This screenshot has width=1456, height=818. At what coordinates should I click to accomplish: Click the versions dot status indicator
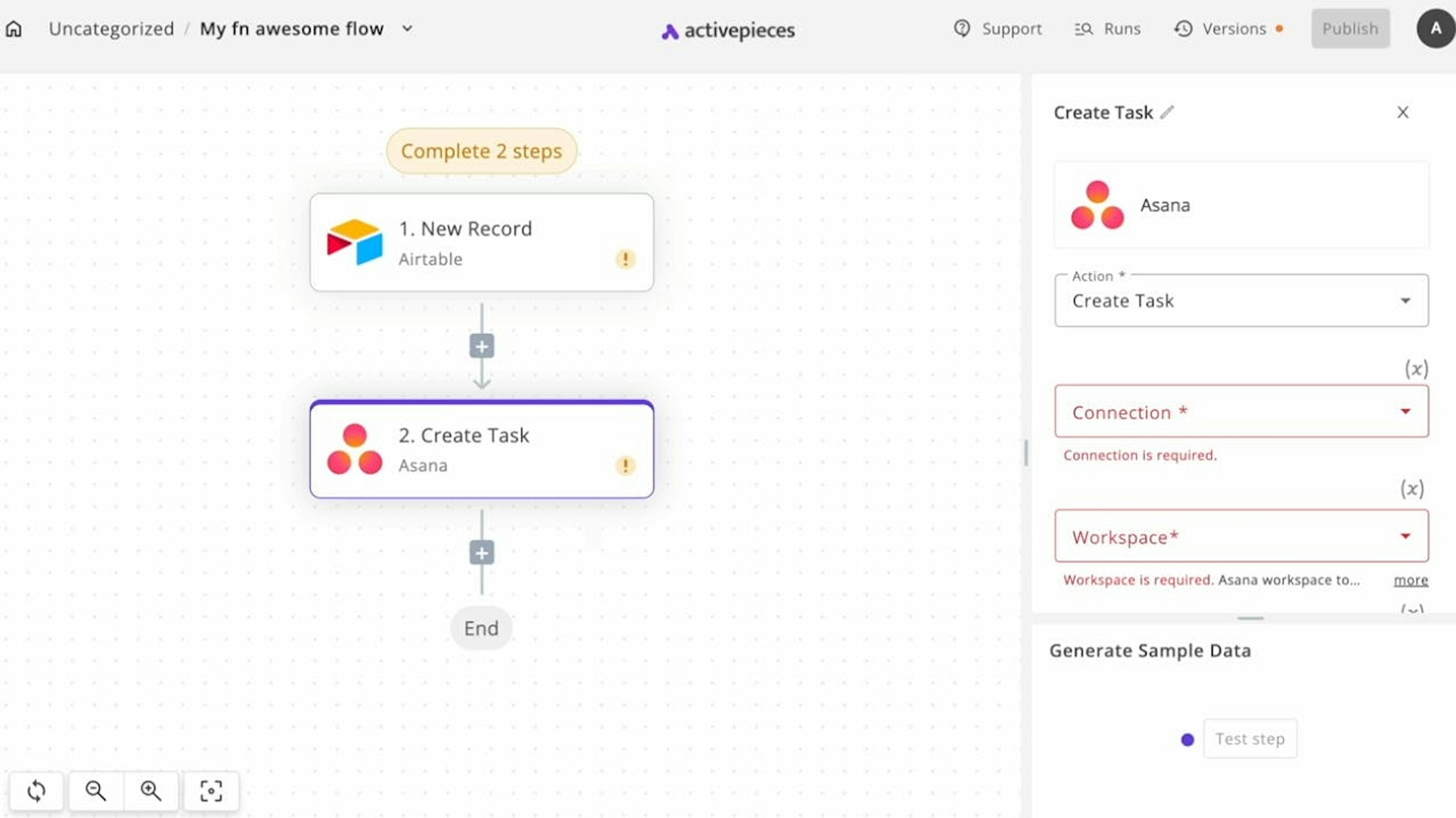click(1281, 28)
